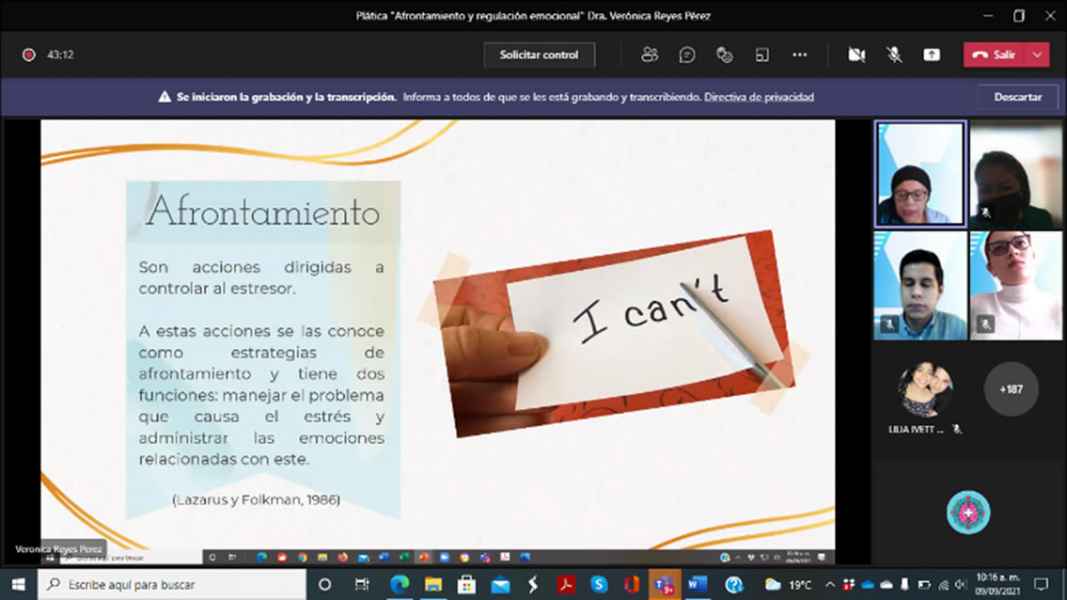The image size is (1067, 600).
Task: Leave the meeting with Salir
Action: click(x=994, y=55)
